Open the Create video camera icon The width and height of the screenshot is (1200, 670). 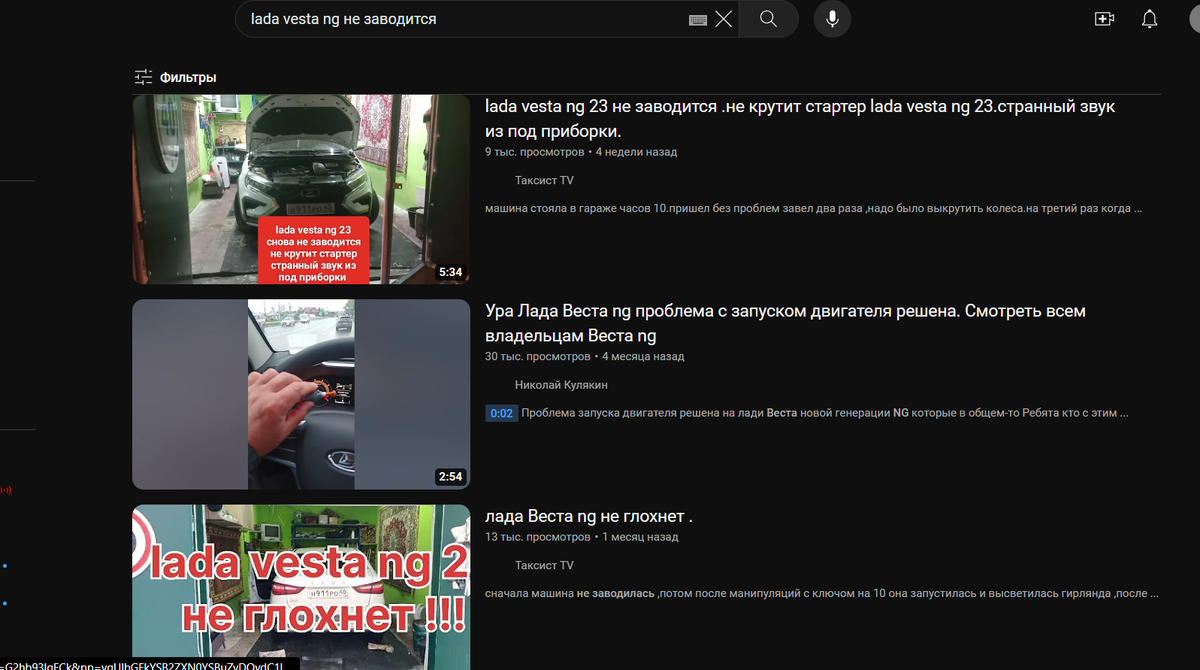click(x=1104, y=19)
